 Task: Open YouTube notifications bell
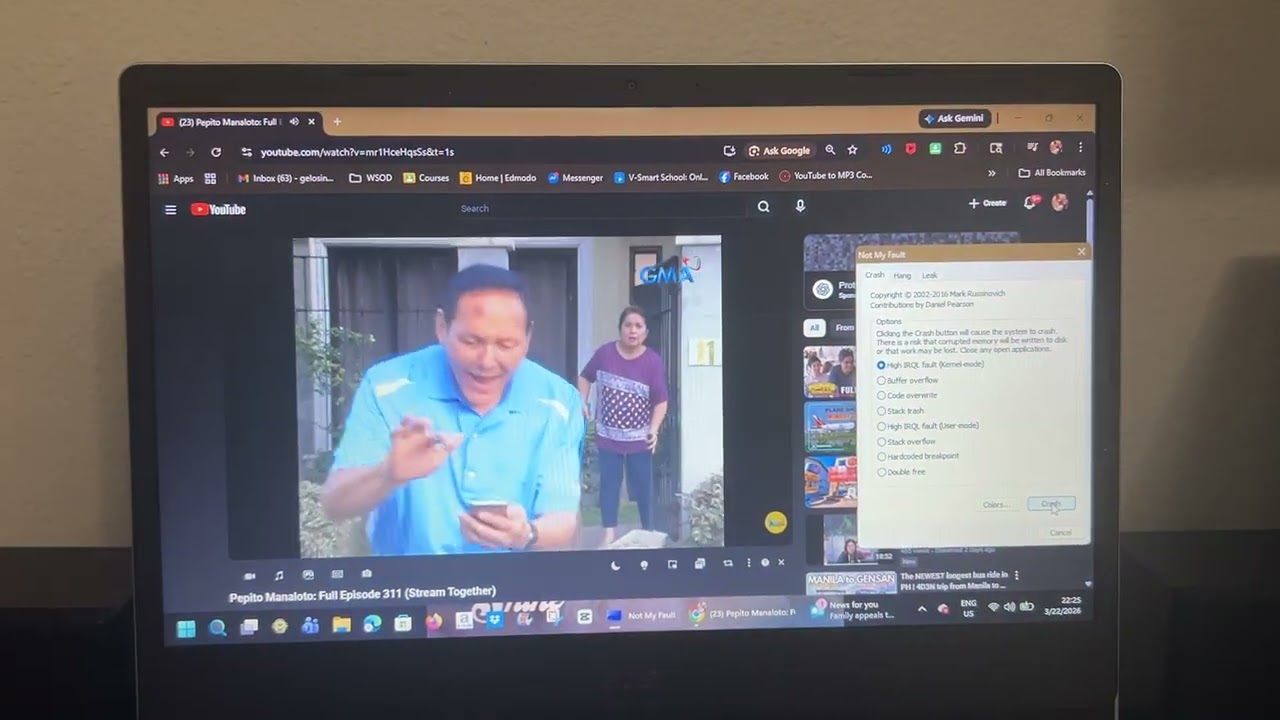(1030, 203)
